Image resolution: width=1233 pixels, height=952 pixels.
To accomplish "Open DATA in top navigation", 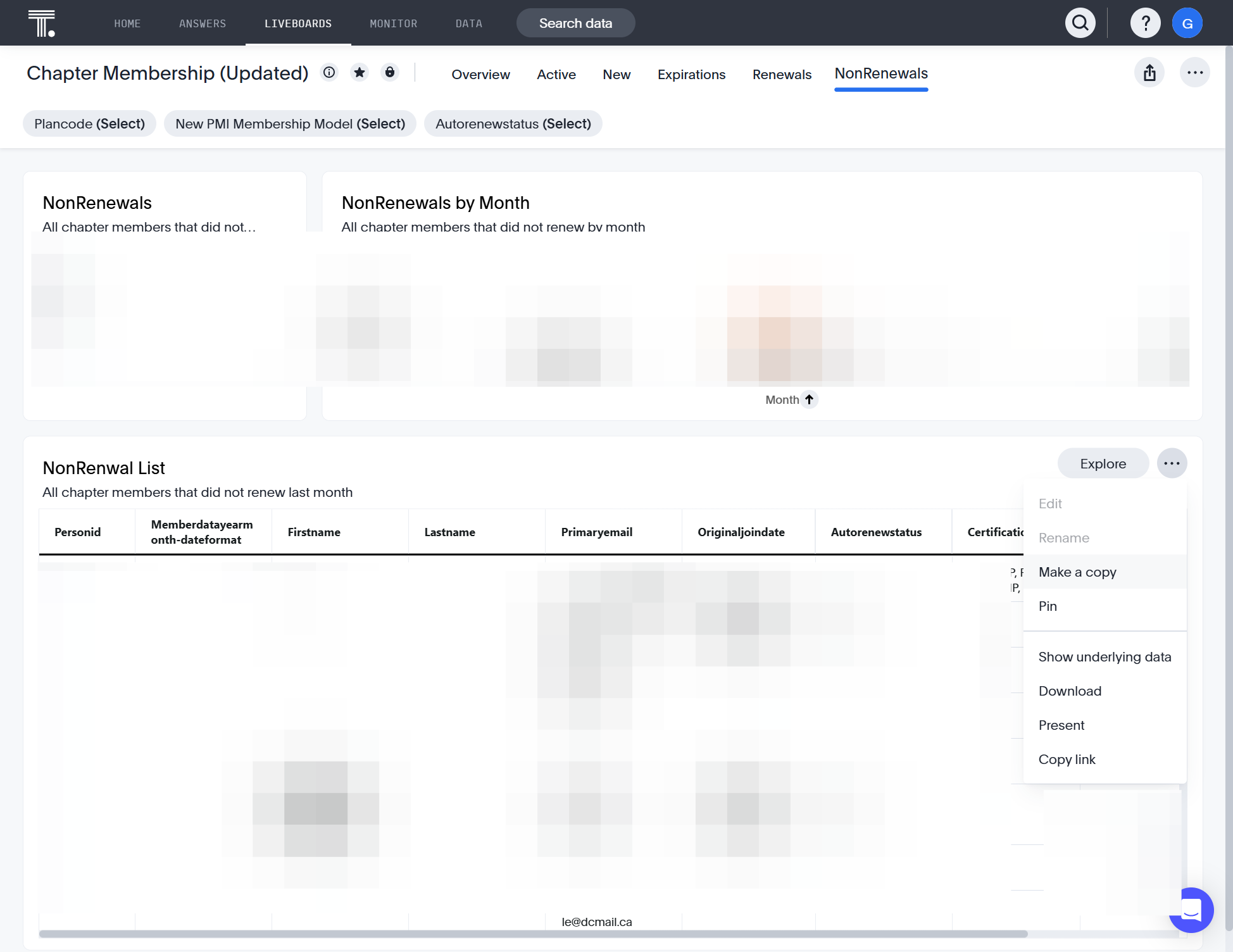I will click(469, 23).
